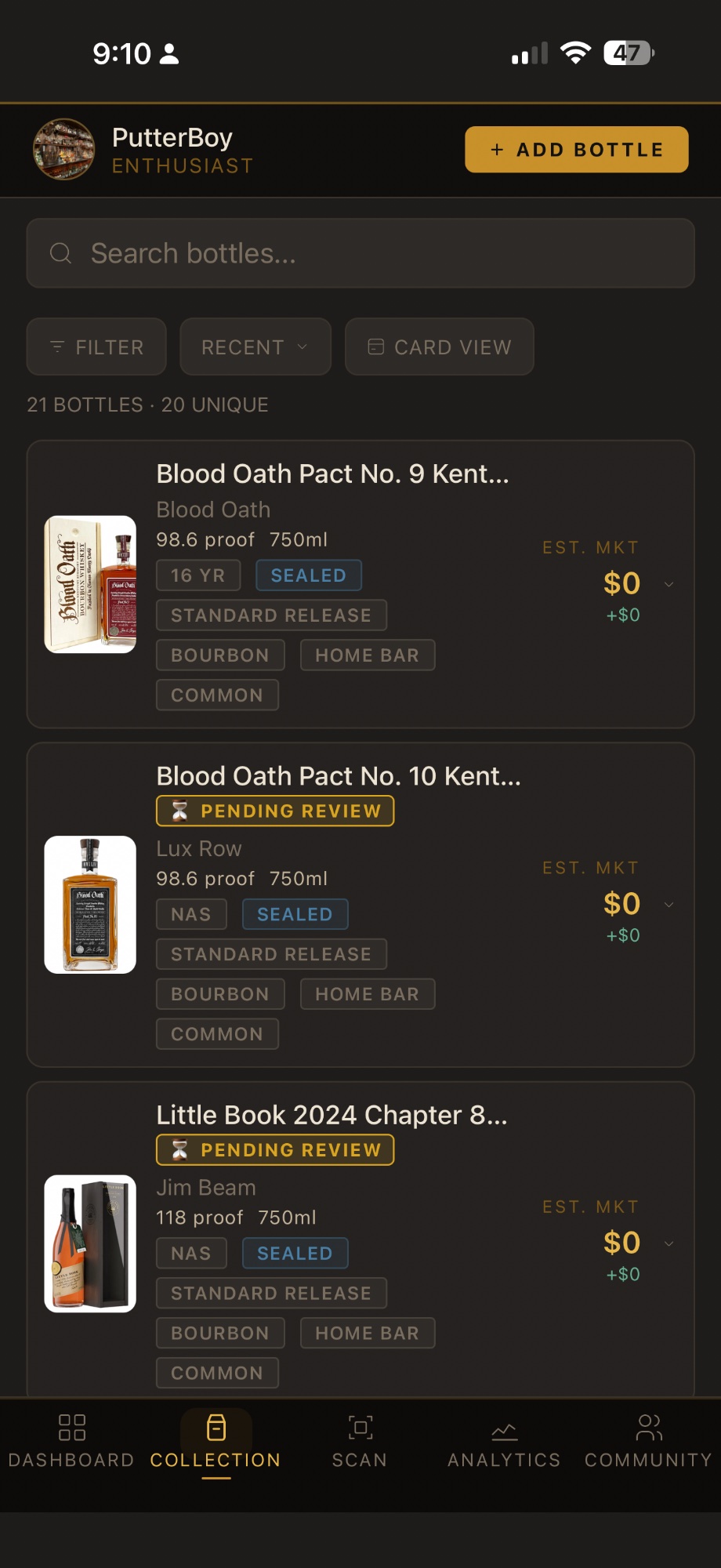Tap the Collection bottle icon

click(x=216, y=1427)
